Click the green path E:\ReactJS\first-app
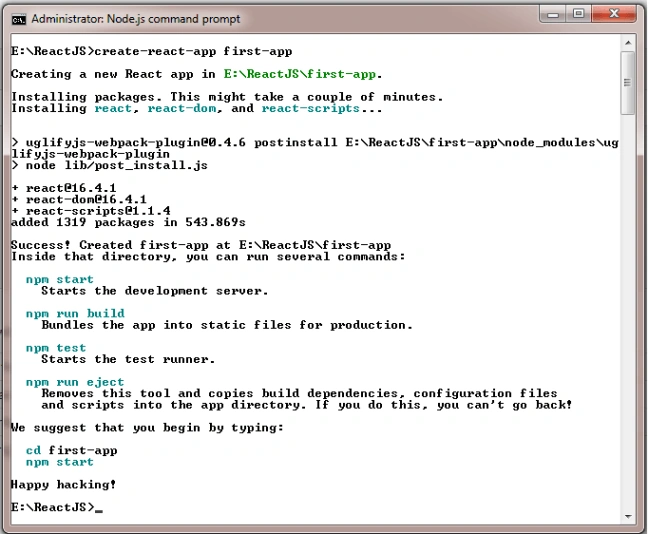This screenshot has width=650, height=534. click(300, 74)
